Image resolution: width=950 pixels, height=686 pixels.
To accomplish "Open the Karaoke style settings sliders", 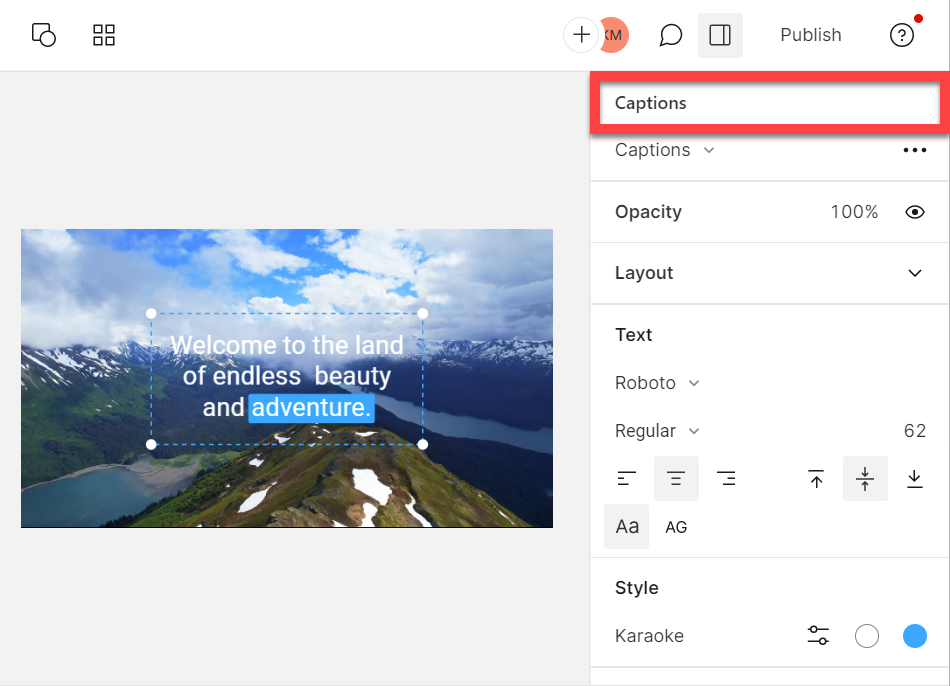I will tap(818, 636).
